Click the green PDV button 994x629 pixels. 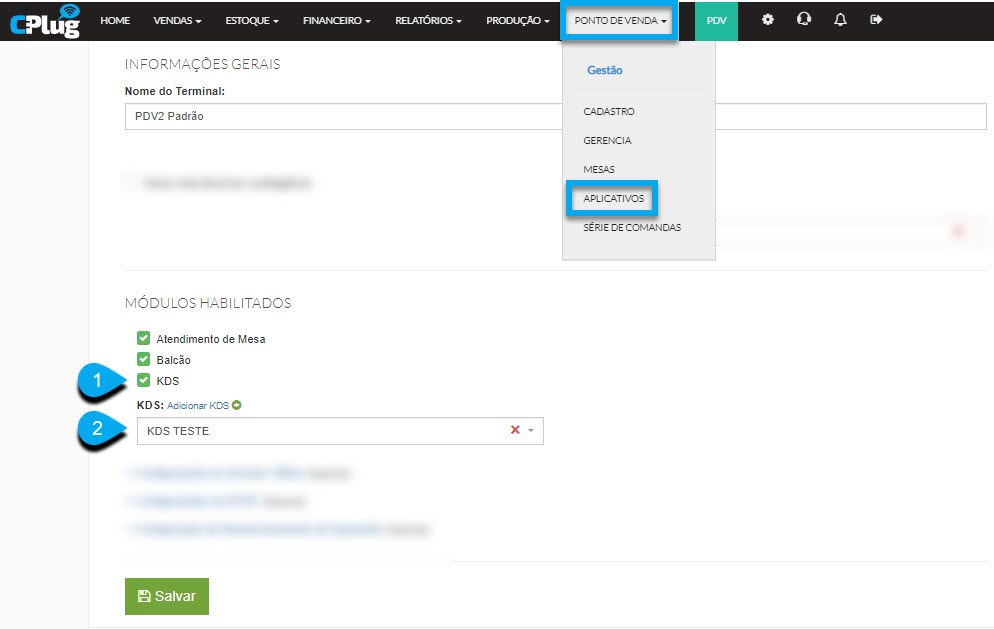tap(716, 20)
